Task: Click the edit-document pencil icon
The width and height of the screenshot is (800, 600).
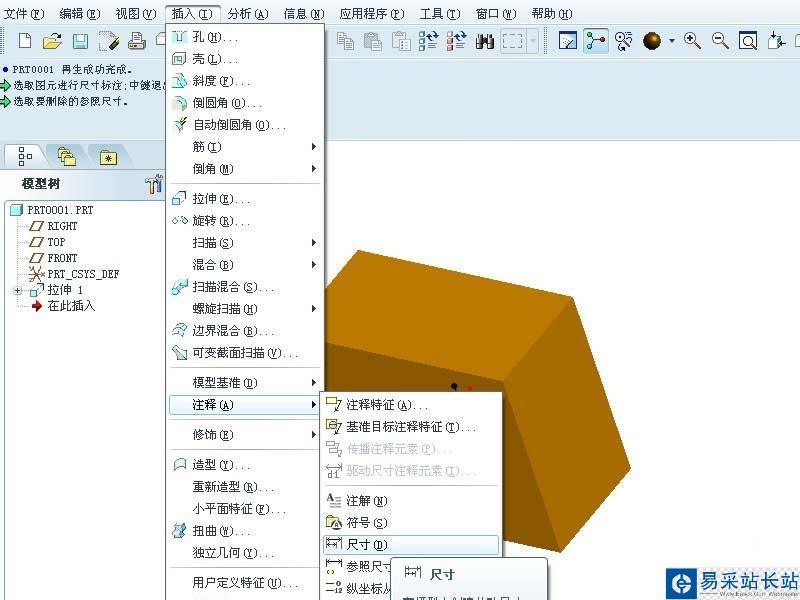Action: pyautogui.click(x=109, y=41)
